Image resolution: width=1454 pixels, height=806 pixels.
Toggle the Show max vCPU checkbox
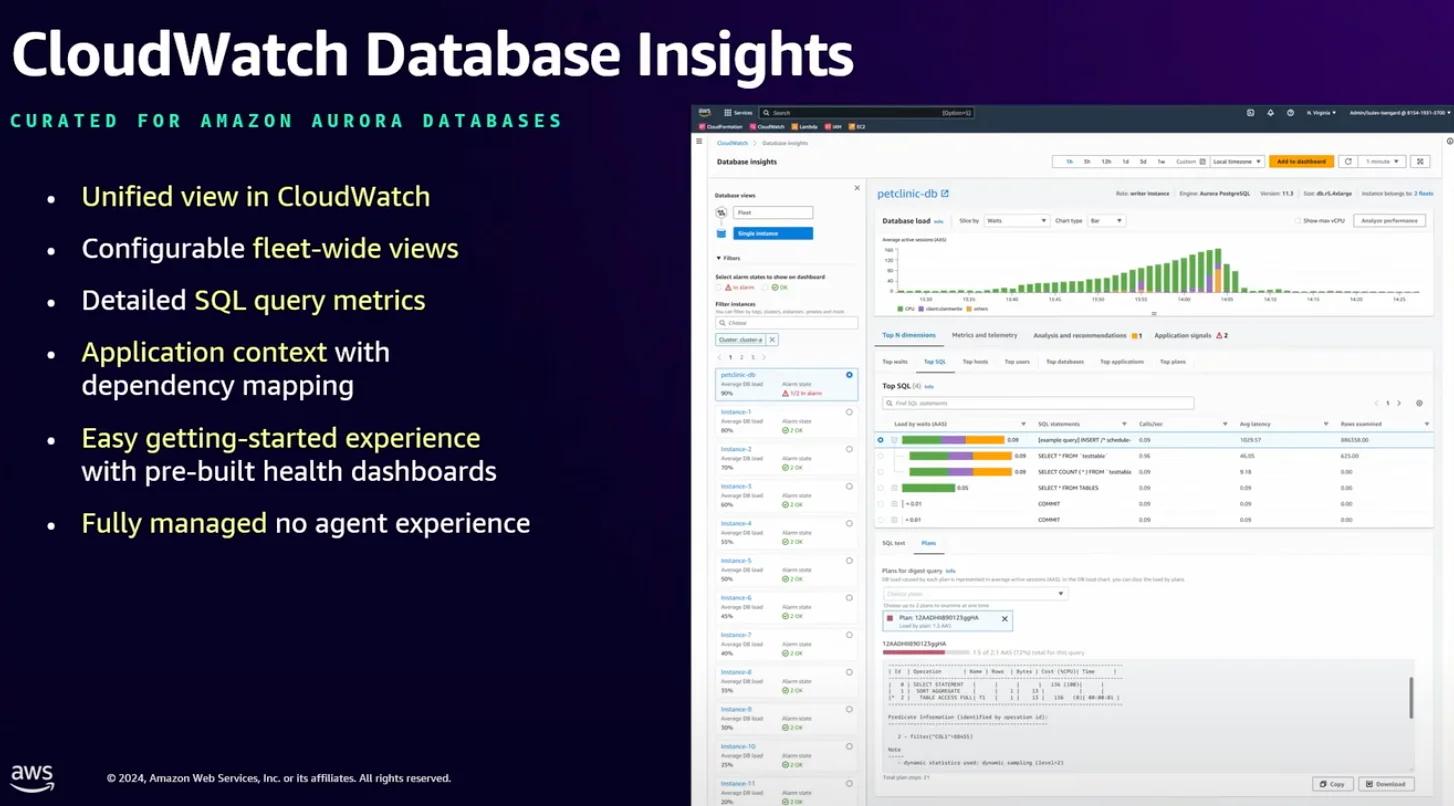click(x=1298, y=220)
